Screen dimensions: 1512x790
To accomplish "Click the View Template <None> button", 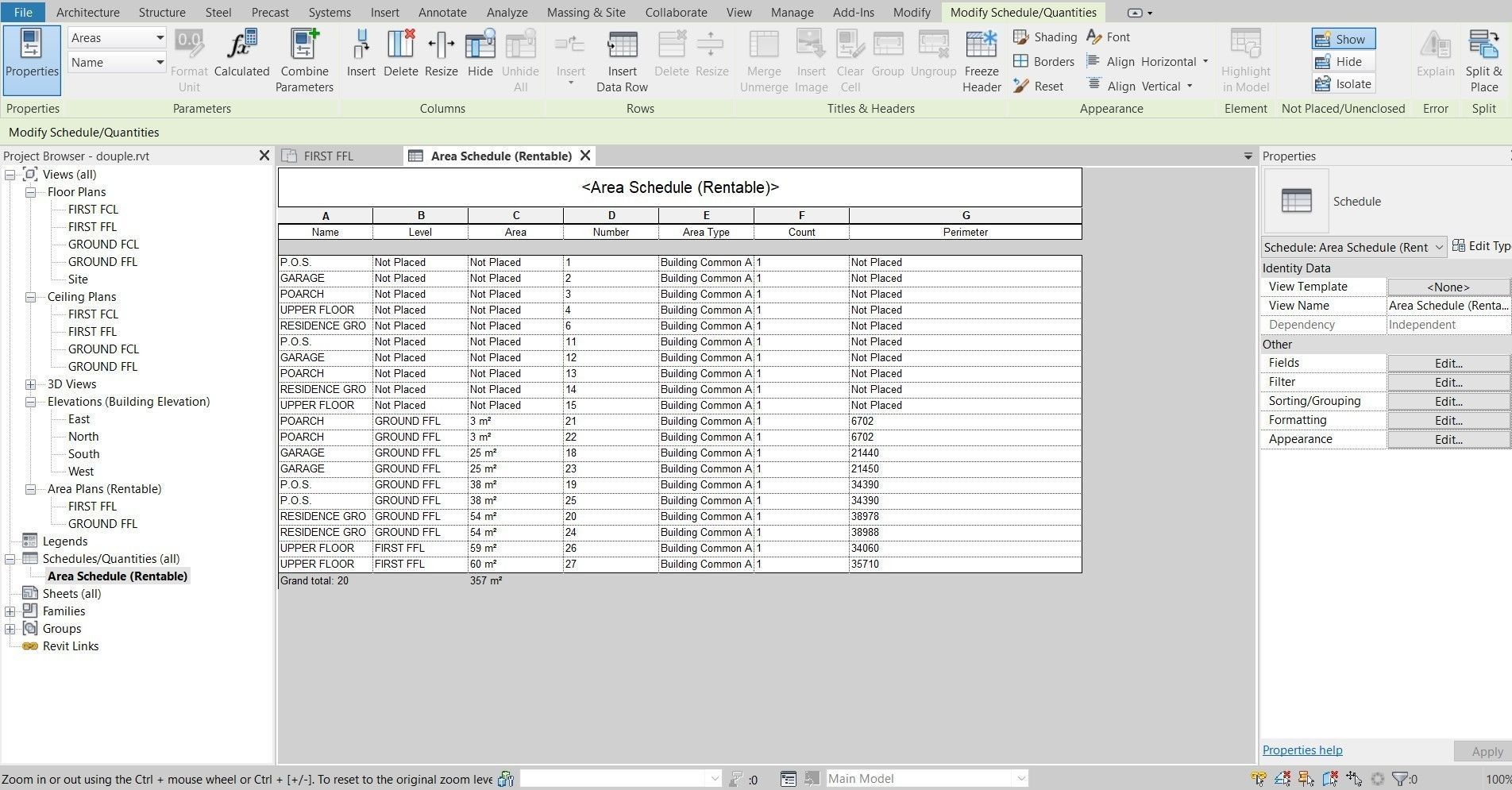I will tap(1448, 287).
